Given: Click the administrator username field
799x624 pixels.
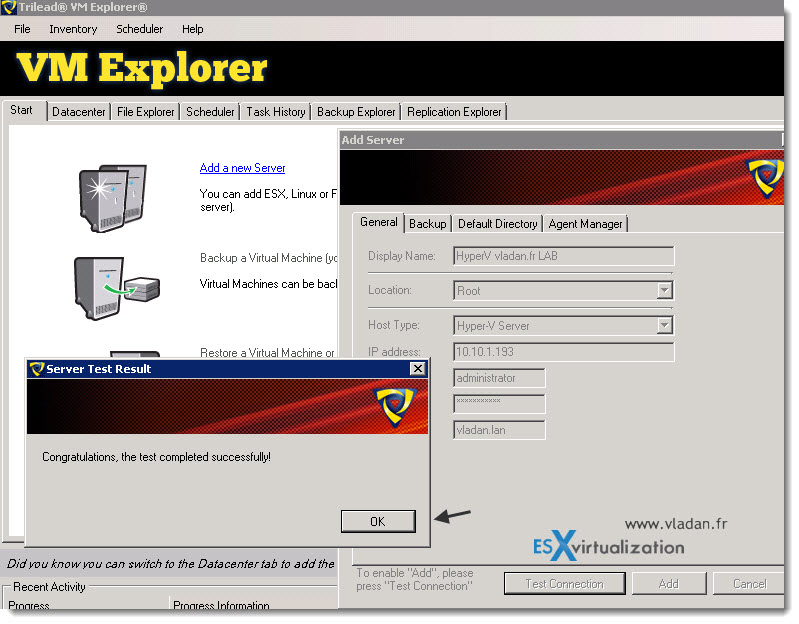Looking at the screenshot, I should tap(499, 378).
